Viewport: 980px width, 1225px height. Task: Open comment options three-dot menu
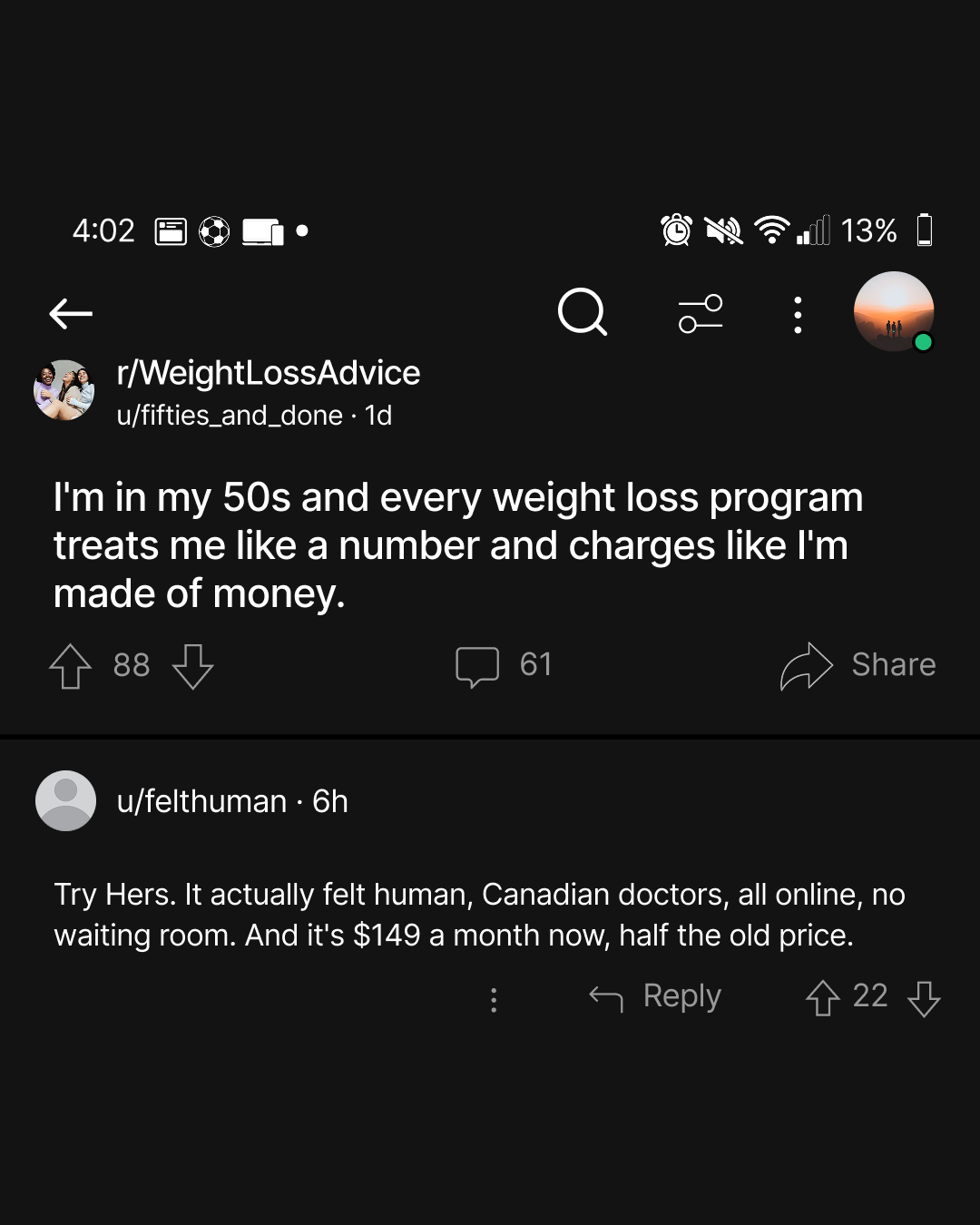tap(494, 999)
